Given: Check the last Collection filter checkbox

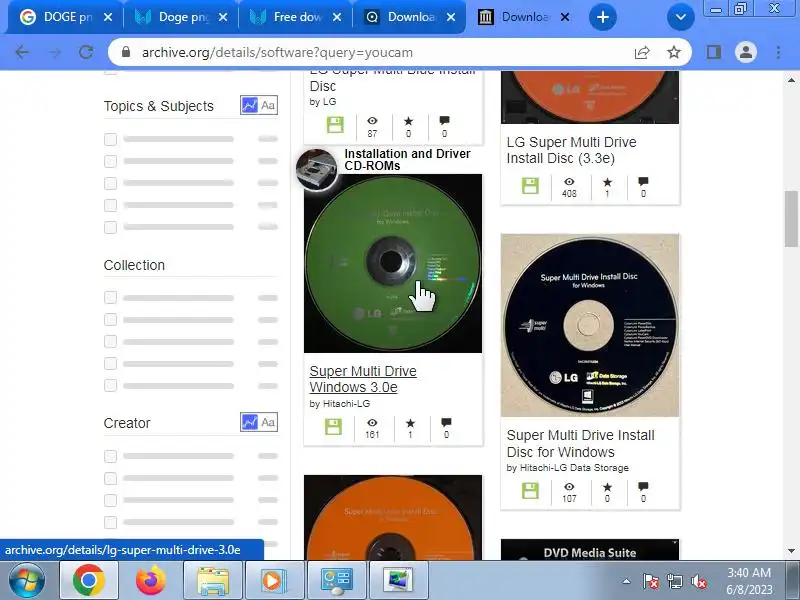Looking at the screenshot, I should [x=110, y=385].
